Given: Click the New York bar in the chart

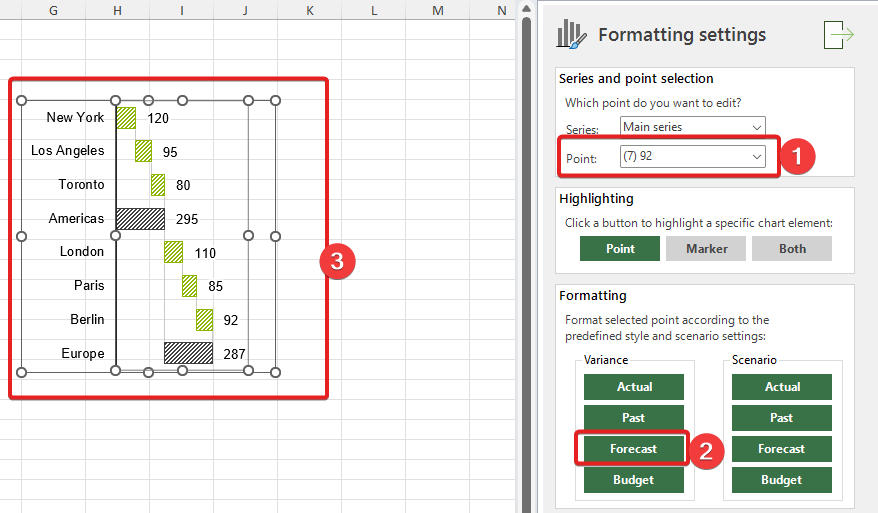Looking at the screenshot, I should pyautogui.click(x=126, y=118).
